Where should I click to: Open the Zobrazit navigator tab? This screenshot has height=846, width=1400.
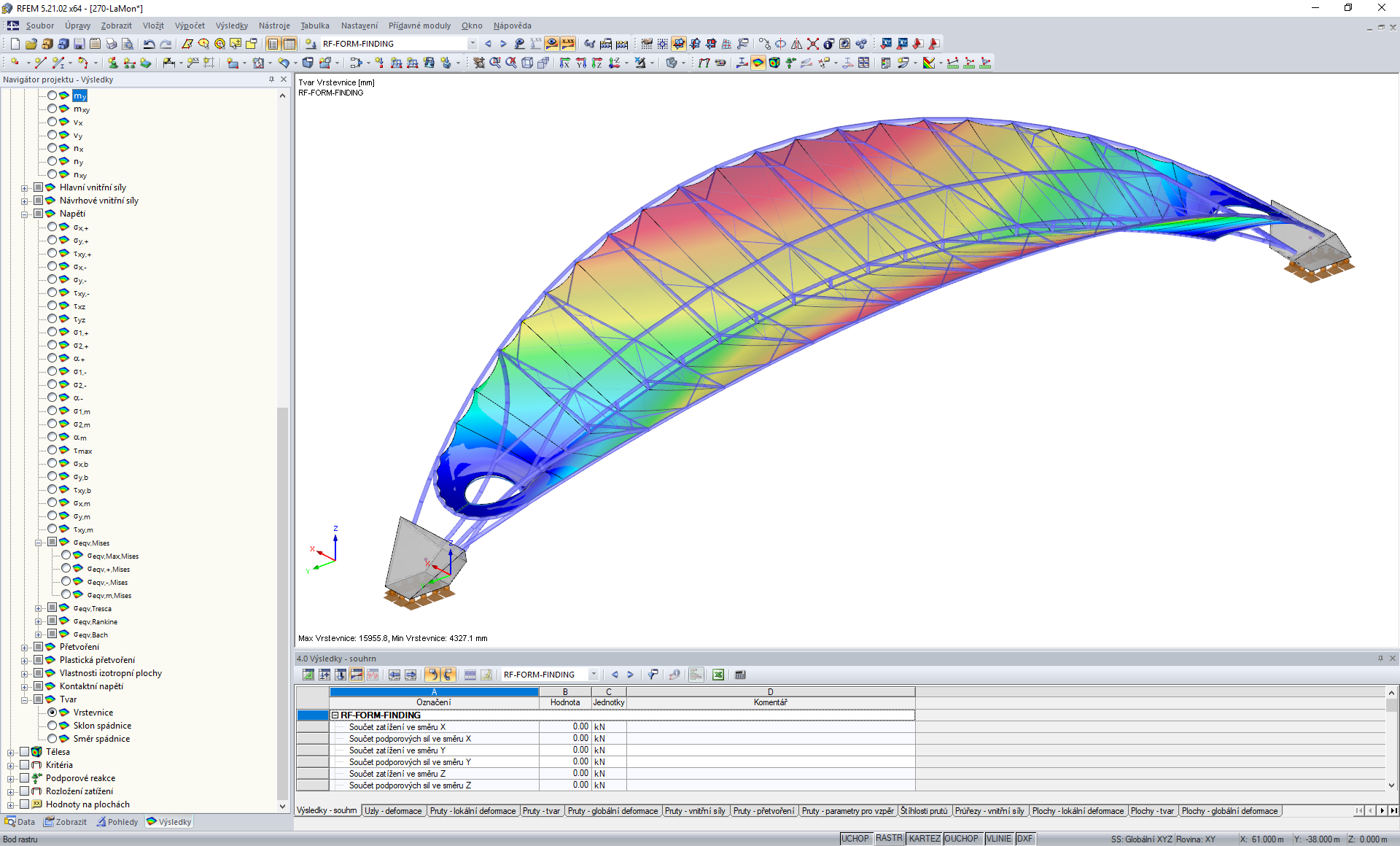pyautogui.click(x=66, y=822)
